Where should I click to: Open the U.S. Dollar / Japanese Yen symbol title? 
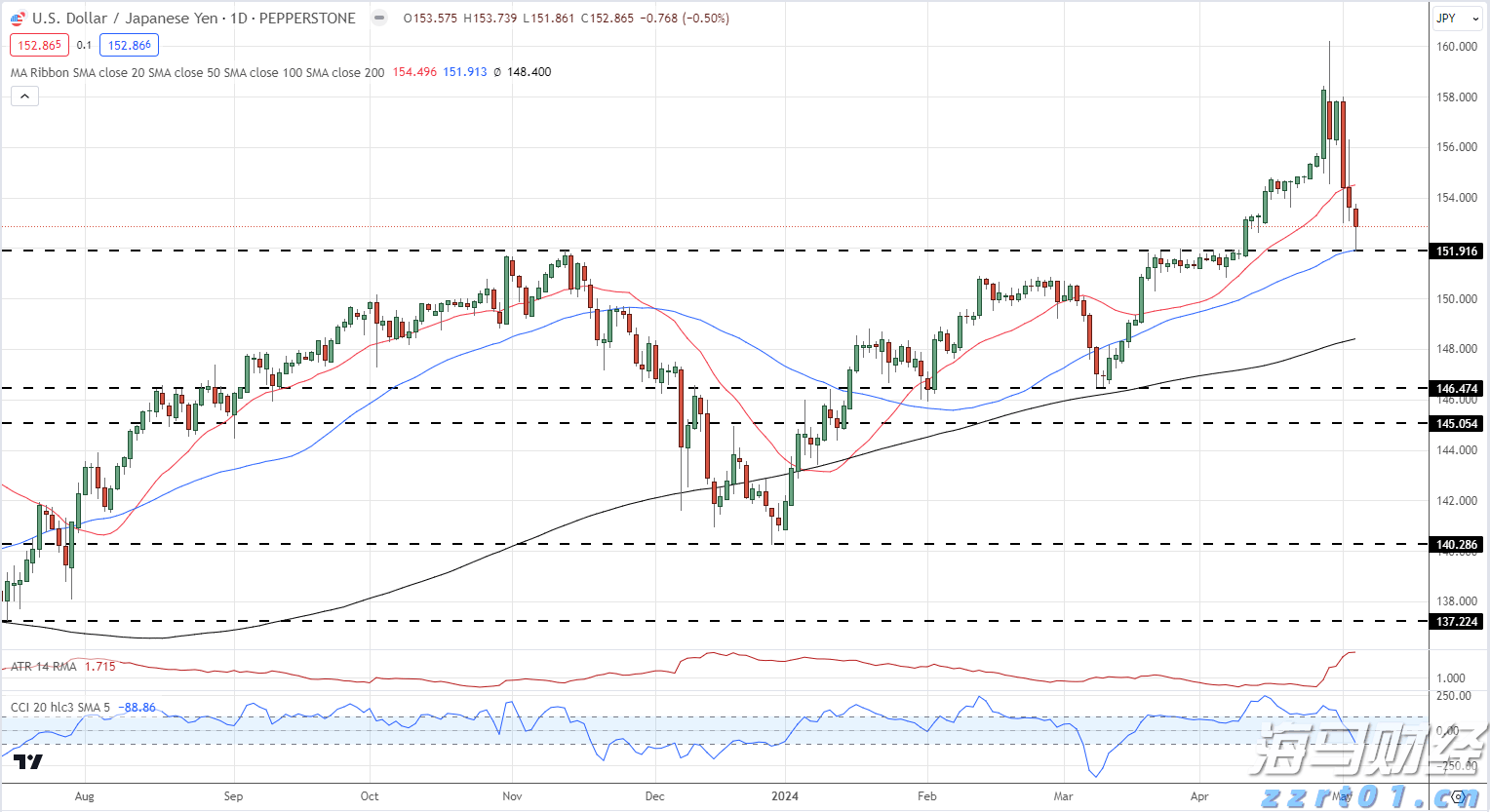194,19
